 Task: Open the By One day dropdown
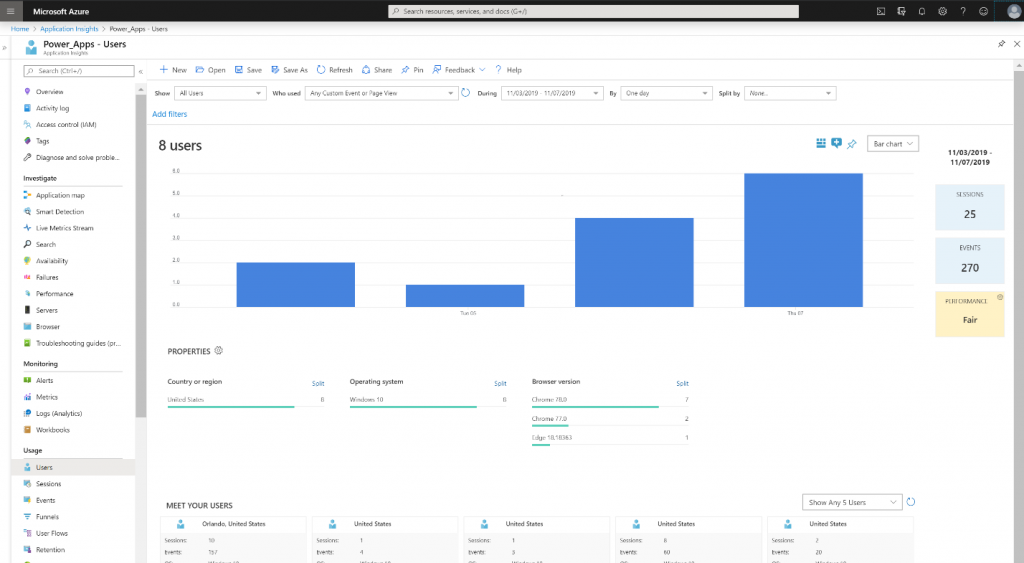pos(666,93)
